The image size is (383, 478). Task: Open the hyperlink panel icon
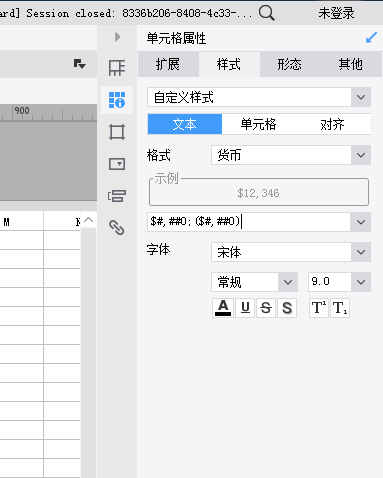pyautogui.click(x=117, y=228)
